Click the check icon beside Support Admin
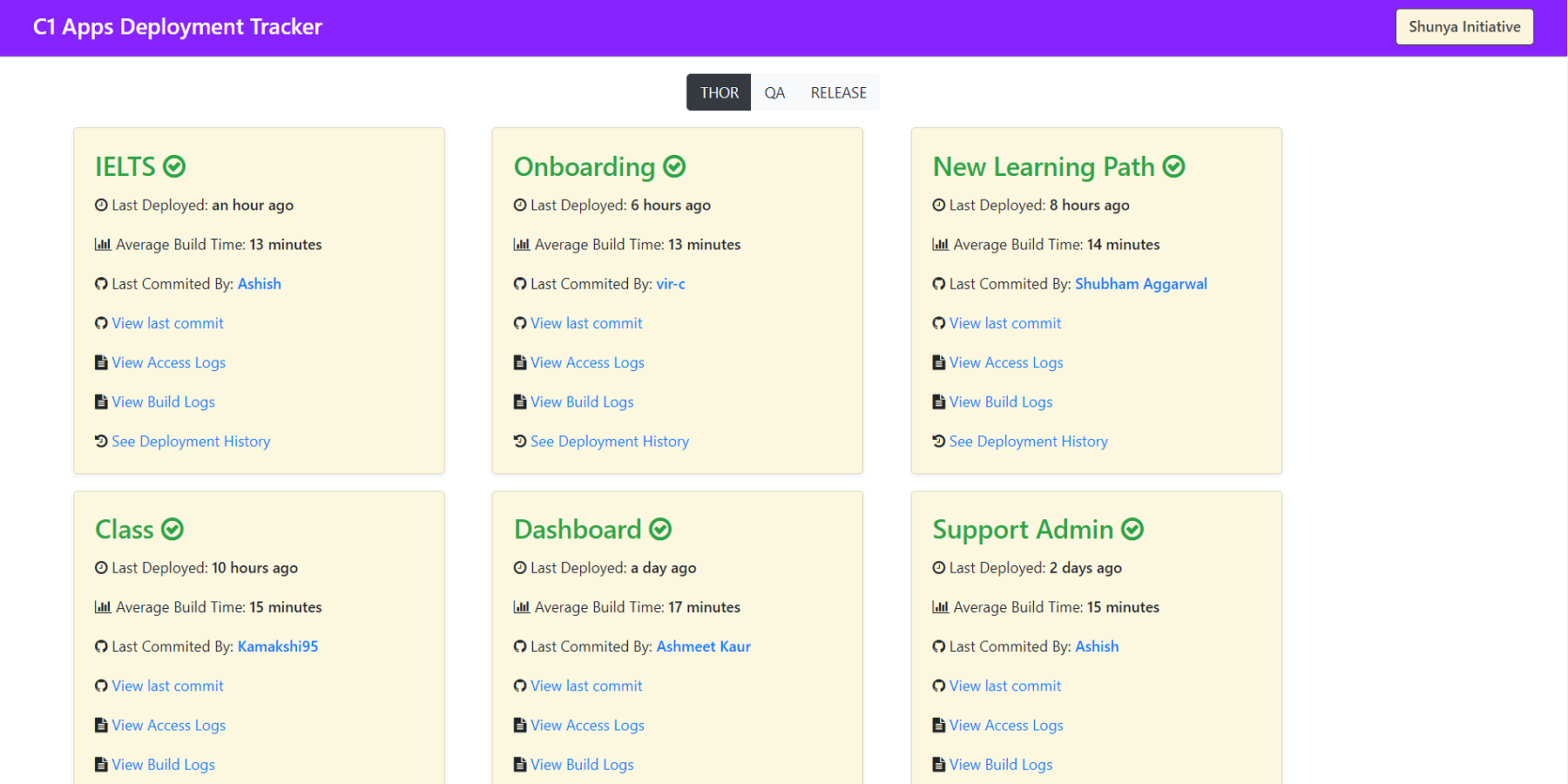1568x784 pixels. tap(1132, 530)
